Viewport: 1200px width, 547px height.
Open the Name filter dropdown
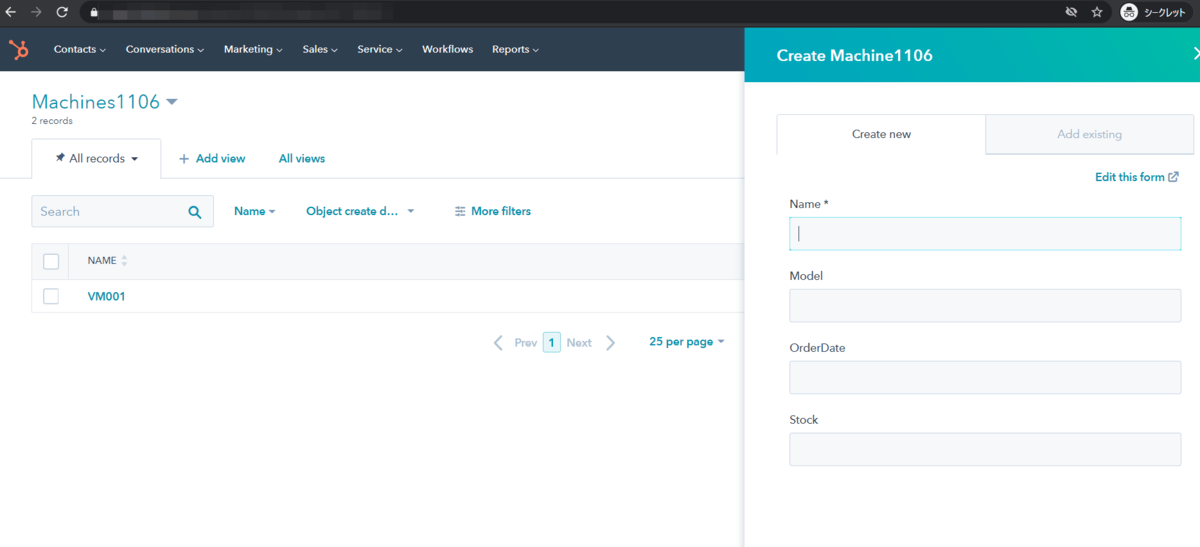pos(255,211)
